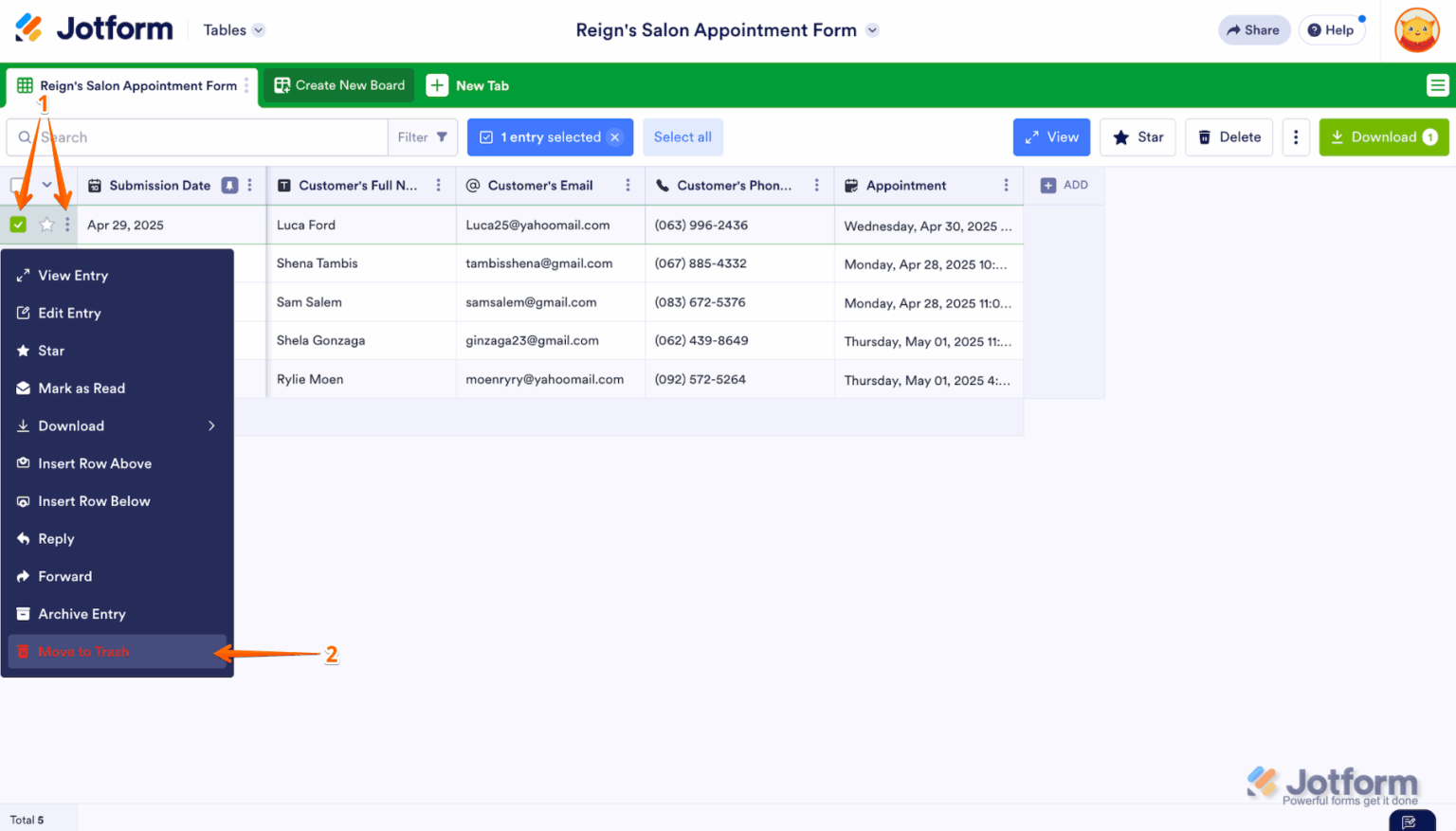
Task: Open the Share options
Action: pos(1253,29)
